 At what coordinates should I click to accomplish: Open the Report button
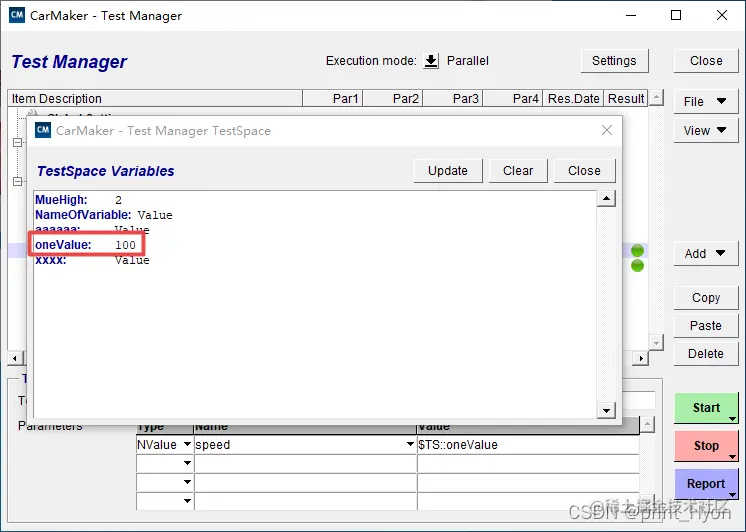coord(706,484)
